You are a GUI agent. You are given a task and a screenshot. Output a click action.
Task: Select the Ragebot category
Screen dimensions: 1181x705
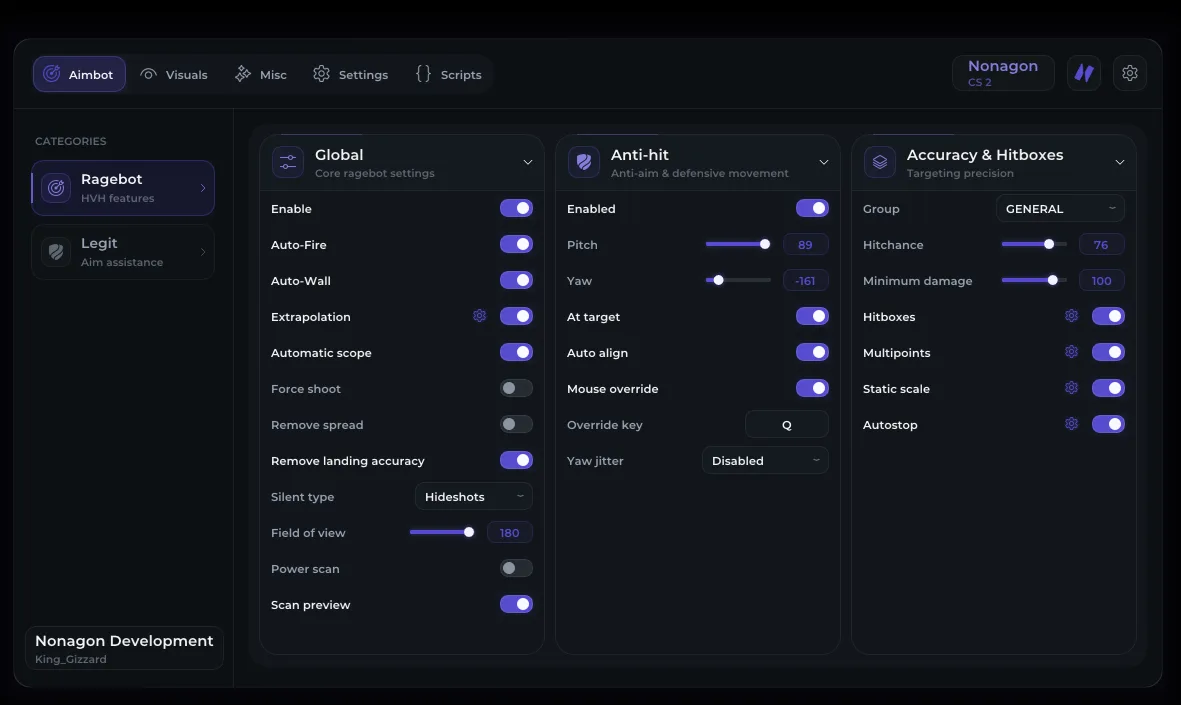coord(123,188)
